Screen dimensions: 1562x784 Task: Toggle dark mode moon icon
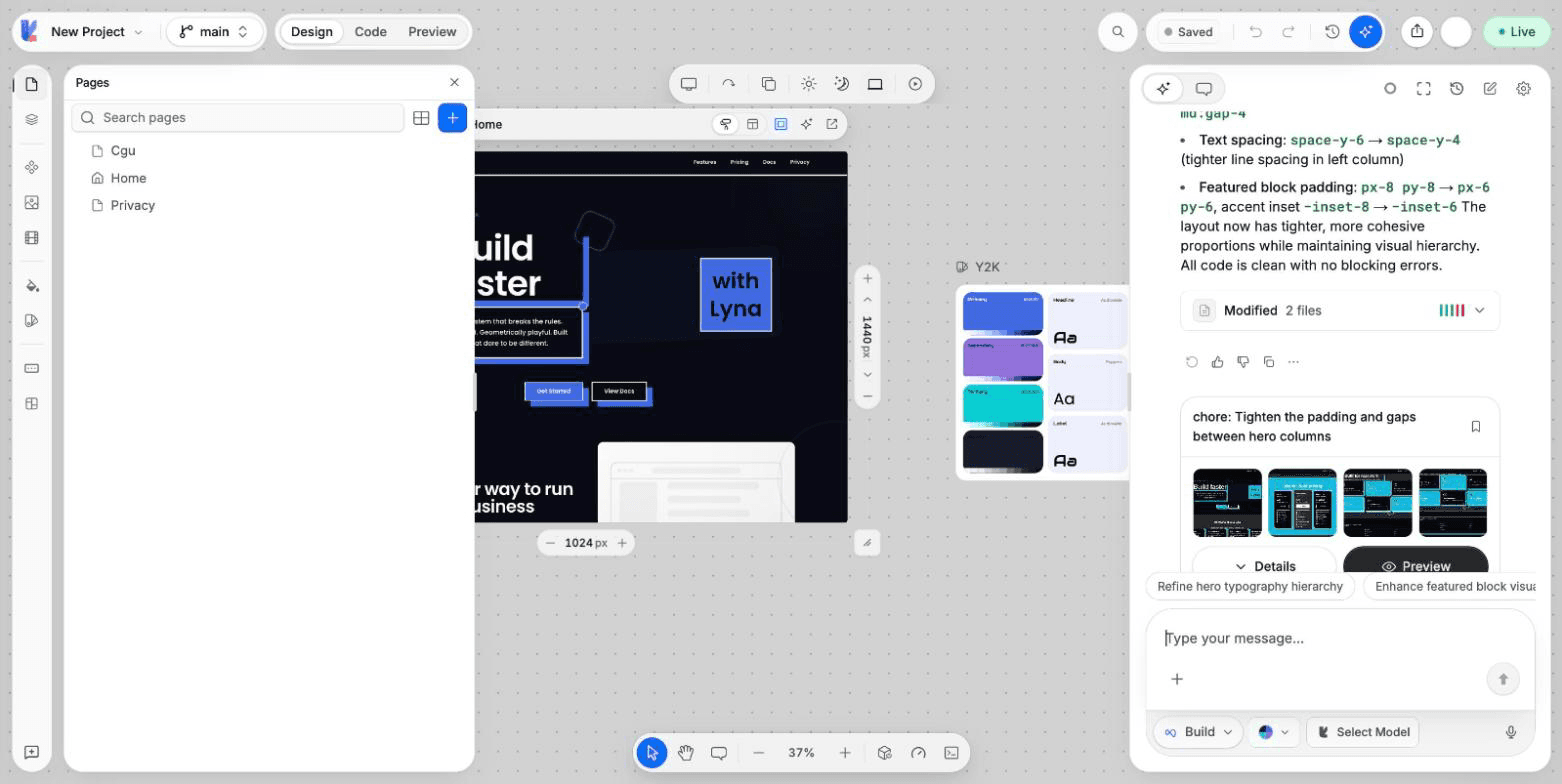pyautogui.click(x=842, y=84)
